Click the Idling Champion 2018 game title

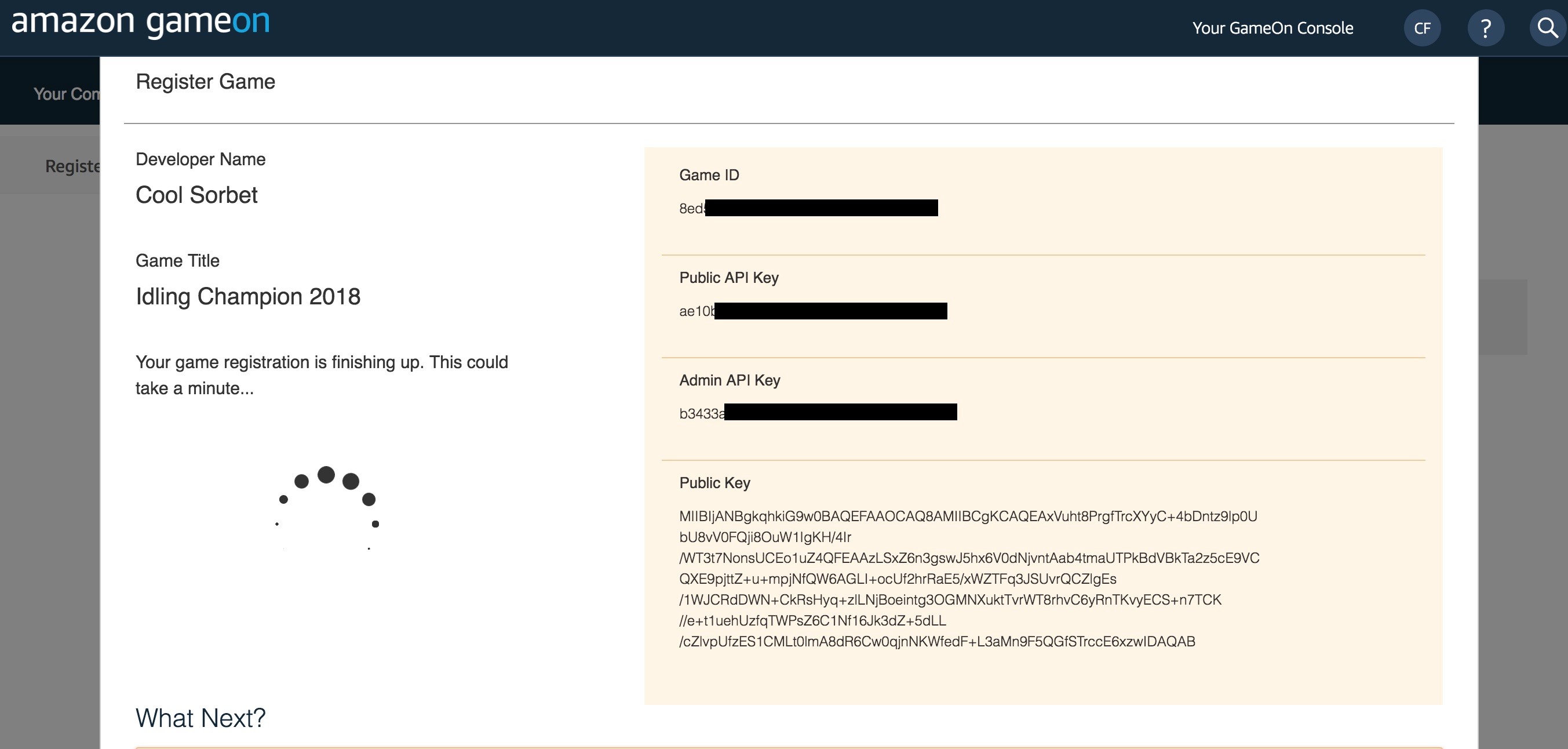(x=248, y=297)
